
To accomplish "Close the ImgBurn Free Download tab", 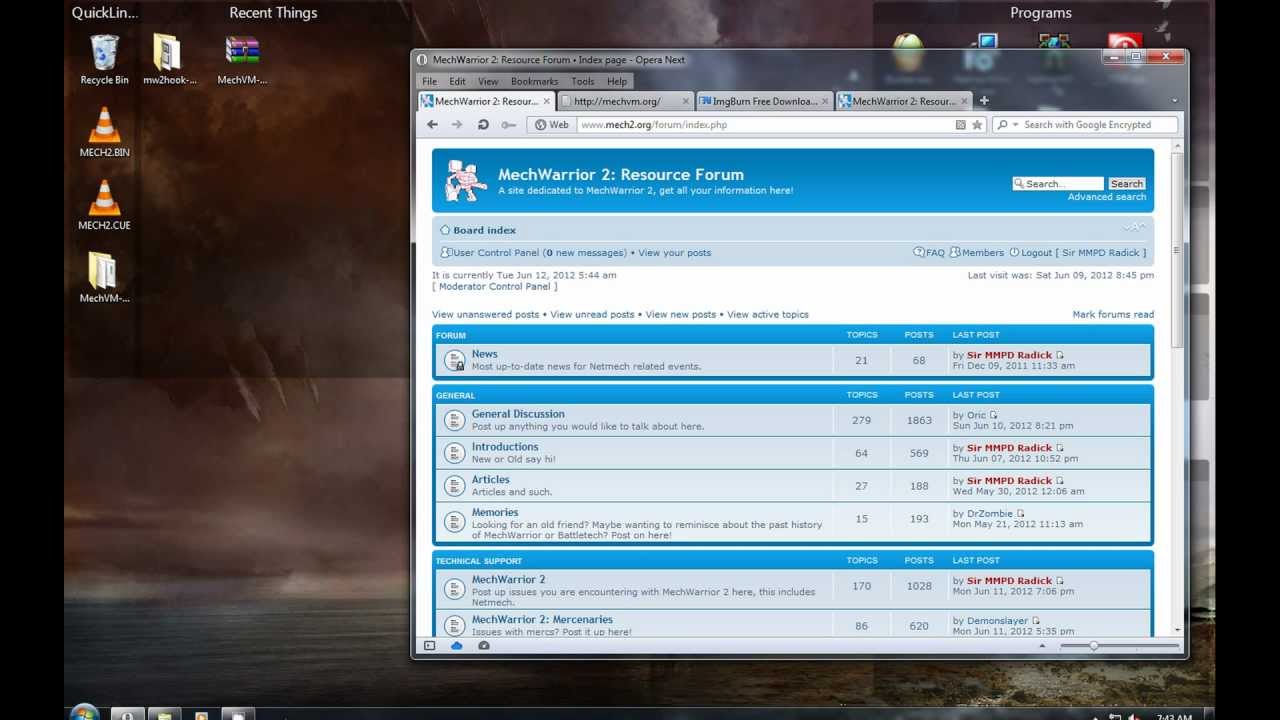I will tap(825, 101).
